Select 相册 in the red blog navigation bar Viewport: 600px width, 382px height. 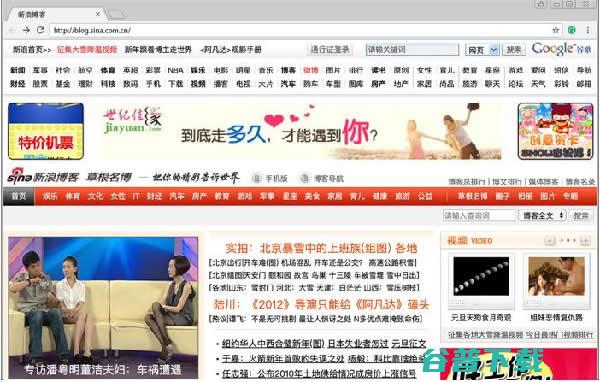525,196
